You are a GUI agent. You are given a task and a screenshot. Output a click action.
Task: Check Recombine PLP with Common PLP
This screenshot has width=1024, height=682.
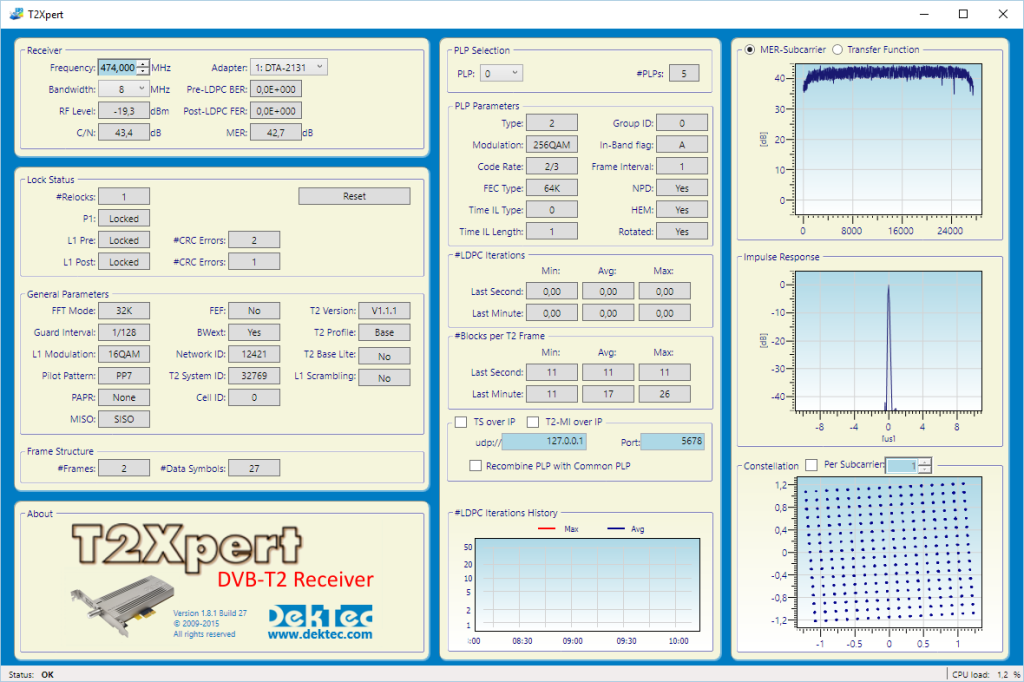[x=477, y=464]
